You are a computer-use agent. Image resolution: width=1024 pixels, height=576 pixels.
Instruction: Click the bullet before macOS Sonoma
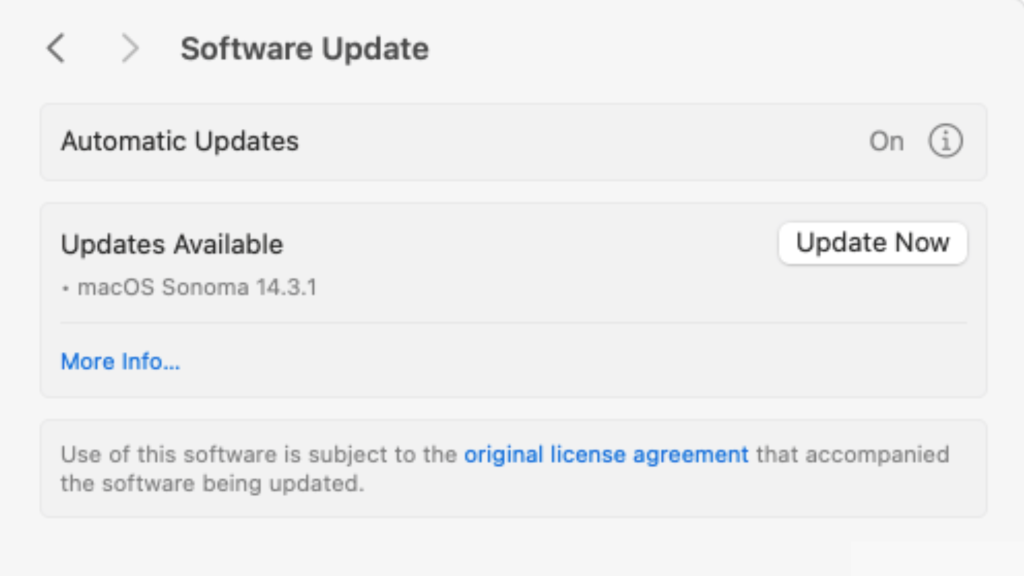66,289
